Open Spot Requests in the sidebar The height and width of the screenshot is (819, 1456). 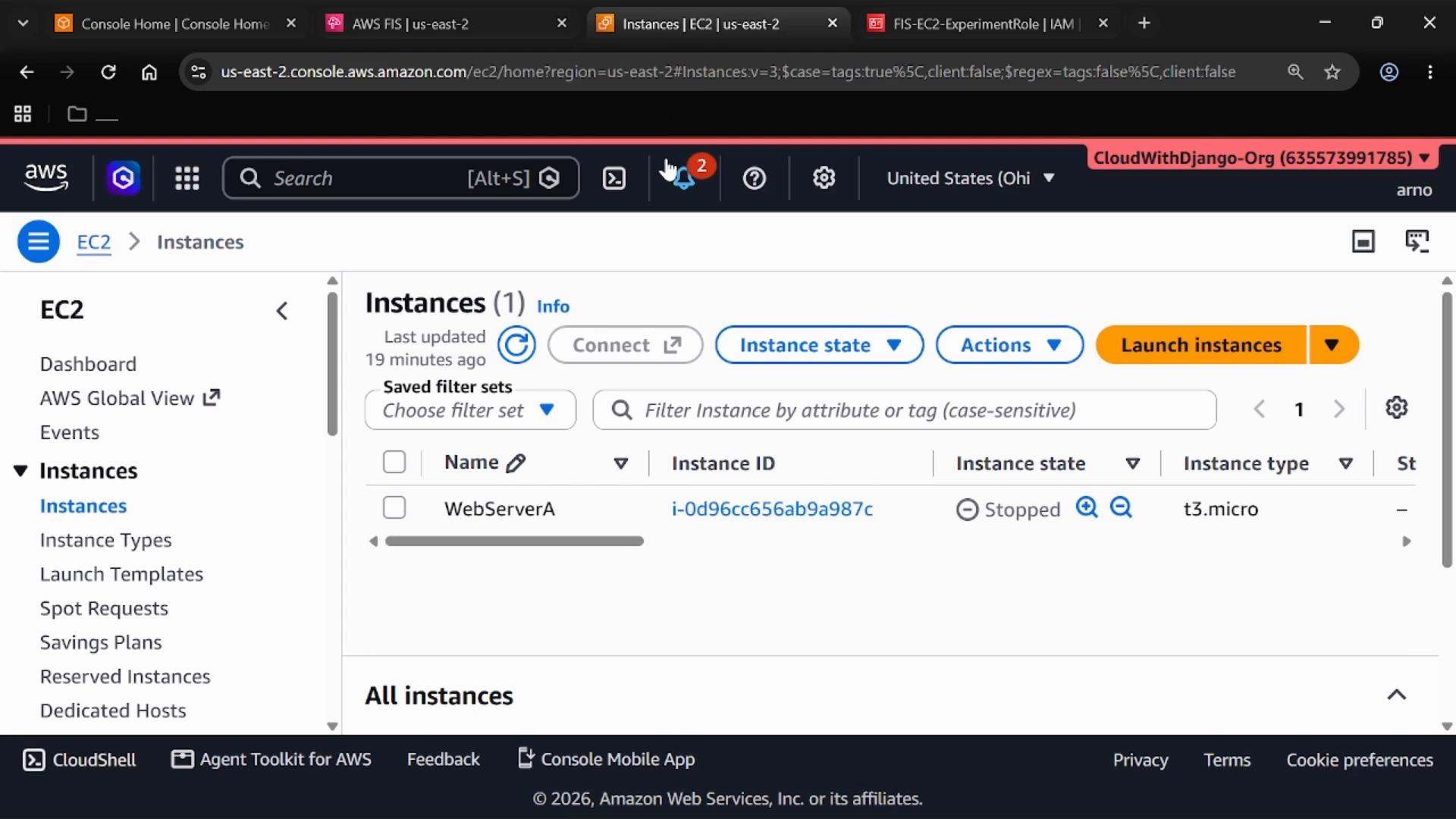pos(104,608)
